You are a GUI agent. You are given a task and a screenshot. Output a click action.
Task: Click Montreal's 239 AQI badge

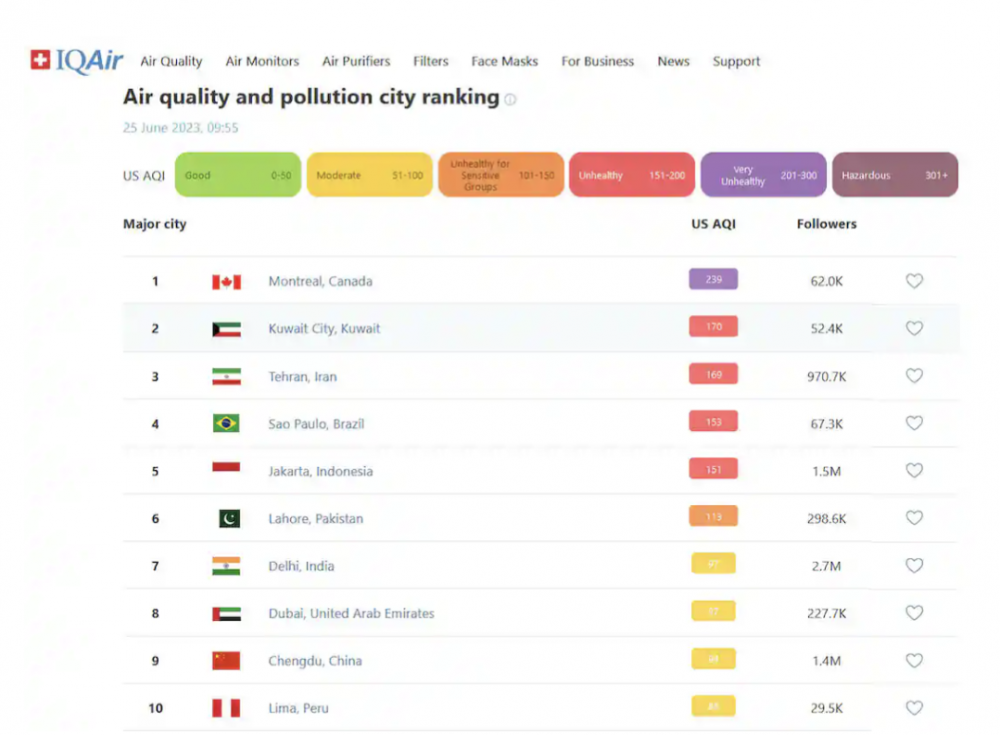point(713,280)
